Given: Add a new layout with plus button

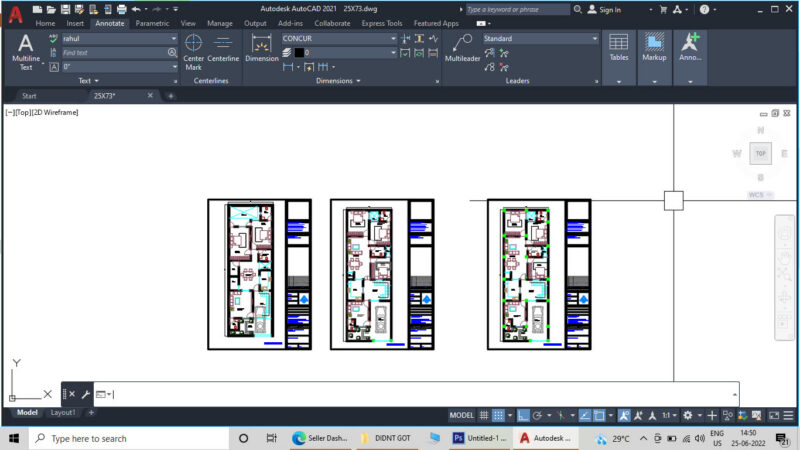Looking at the screenshot, I should (91, 412).
